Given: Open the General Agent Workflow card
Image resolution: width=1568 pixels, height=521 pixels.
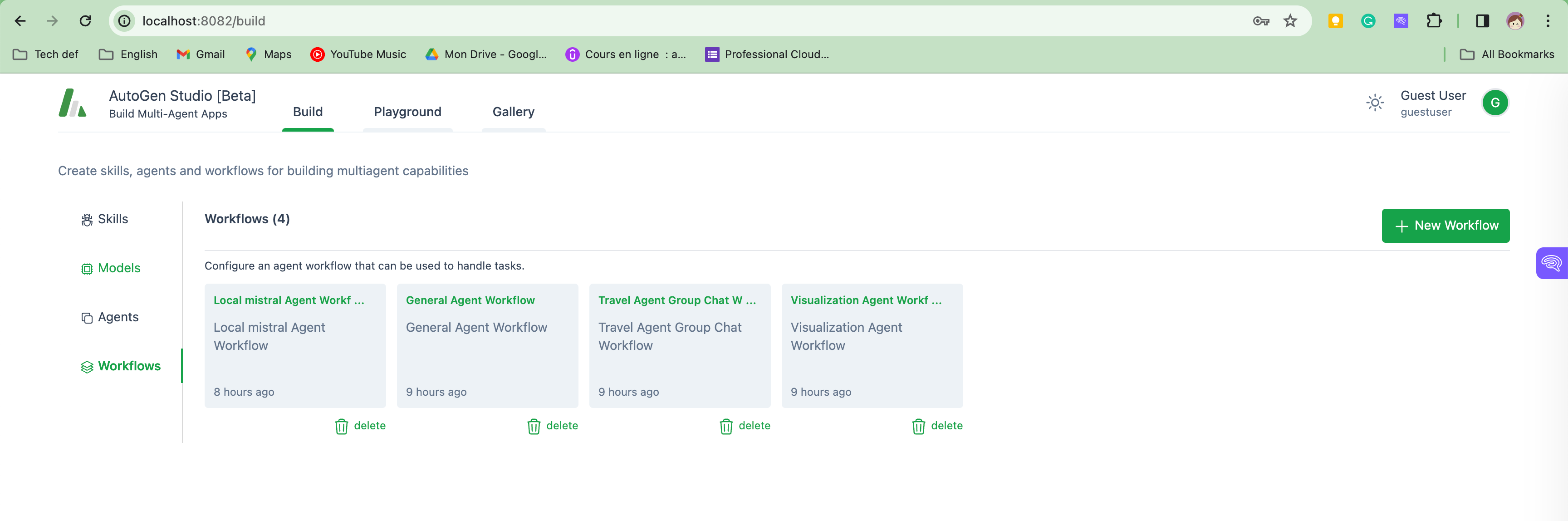Looking at the screenshot, I should 487,345.
